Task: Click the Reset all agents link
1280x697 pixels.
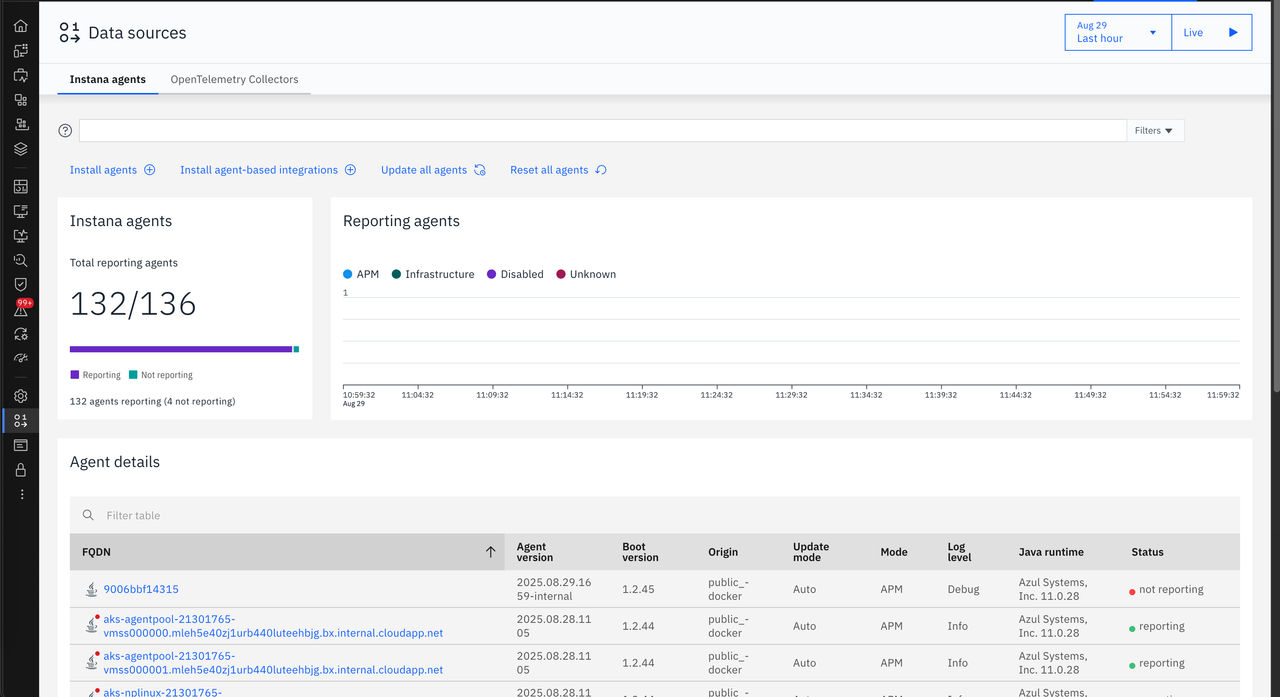Action: pyautogui.click(x=549, y=170)
